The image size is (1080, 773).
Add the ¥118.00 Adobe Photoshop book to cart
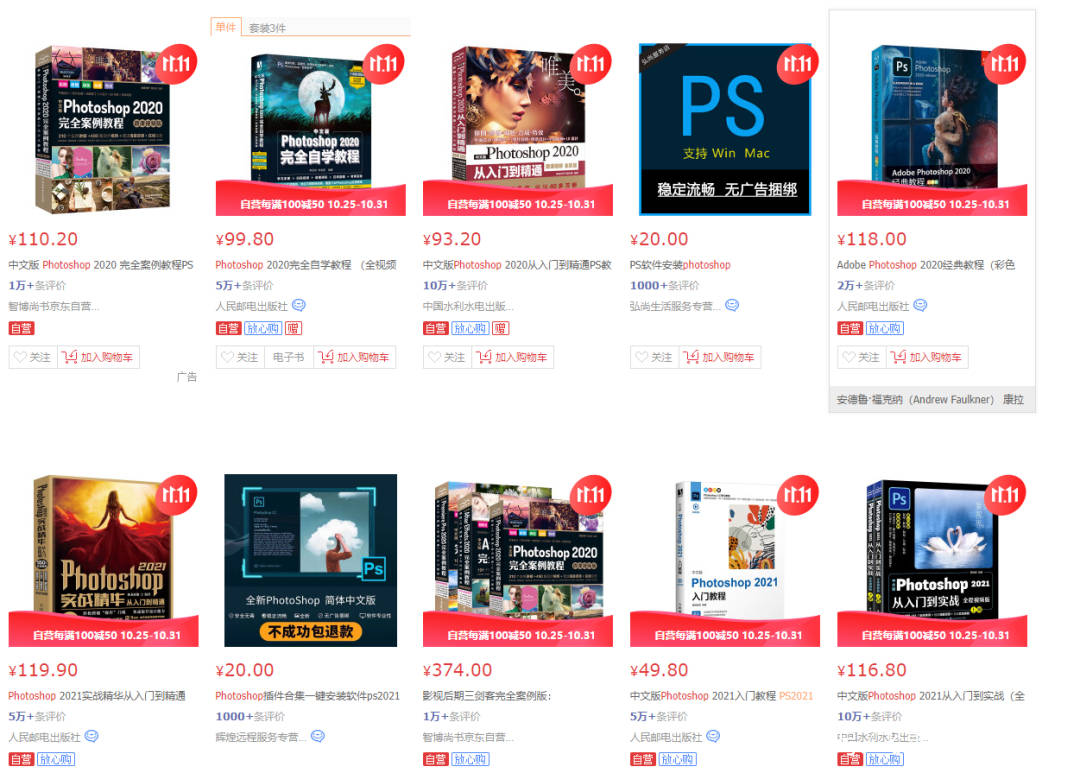tap(927, 357)
